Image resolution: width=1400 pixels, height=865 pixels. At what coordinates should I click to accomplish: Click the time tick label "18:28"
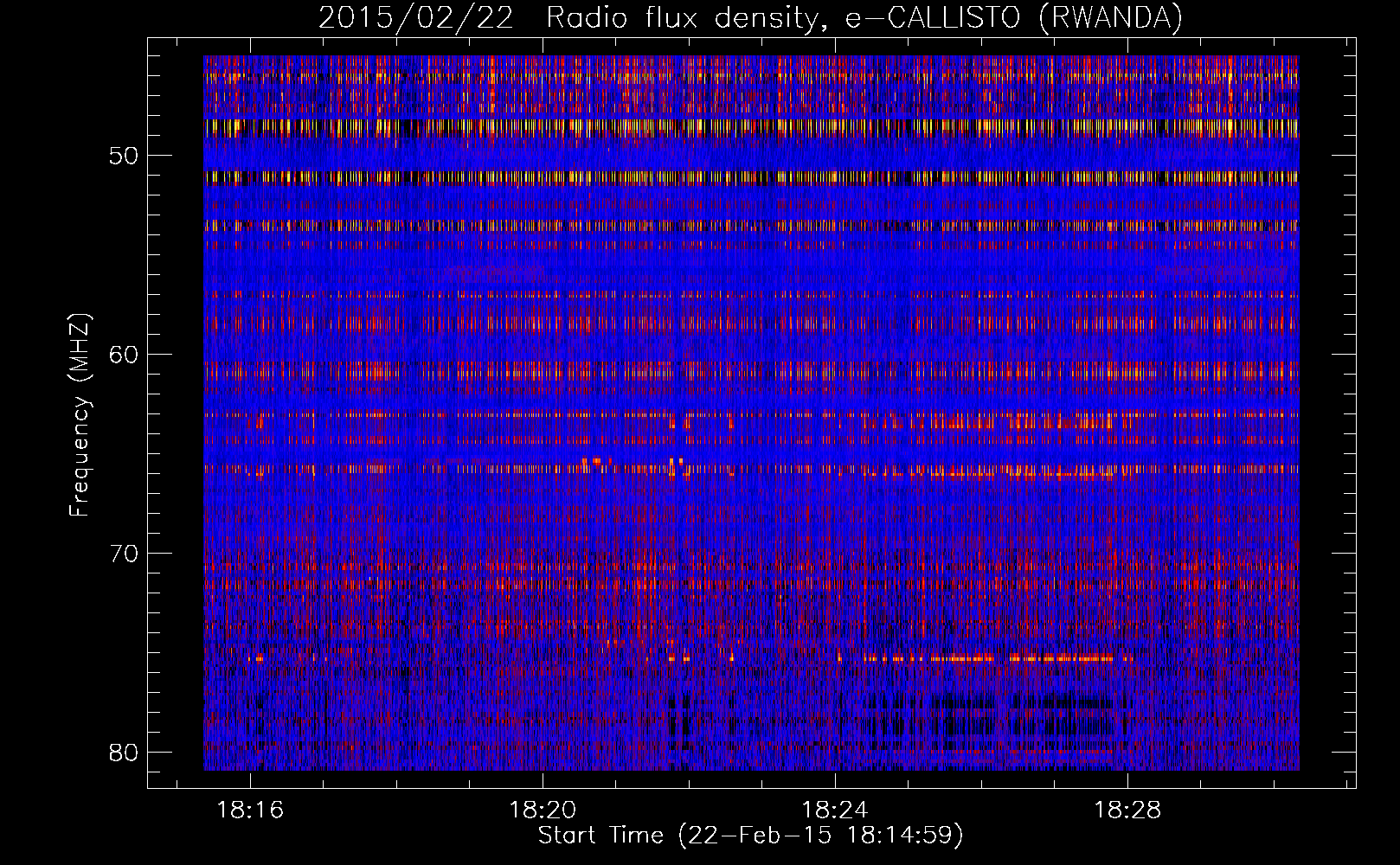coord(1128,811)
